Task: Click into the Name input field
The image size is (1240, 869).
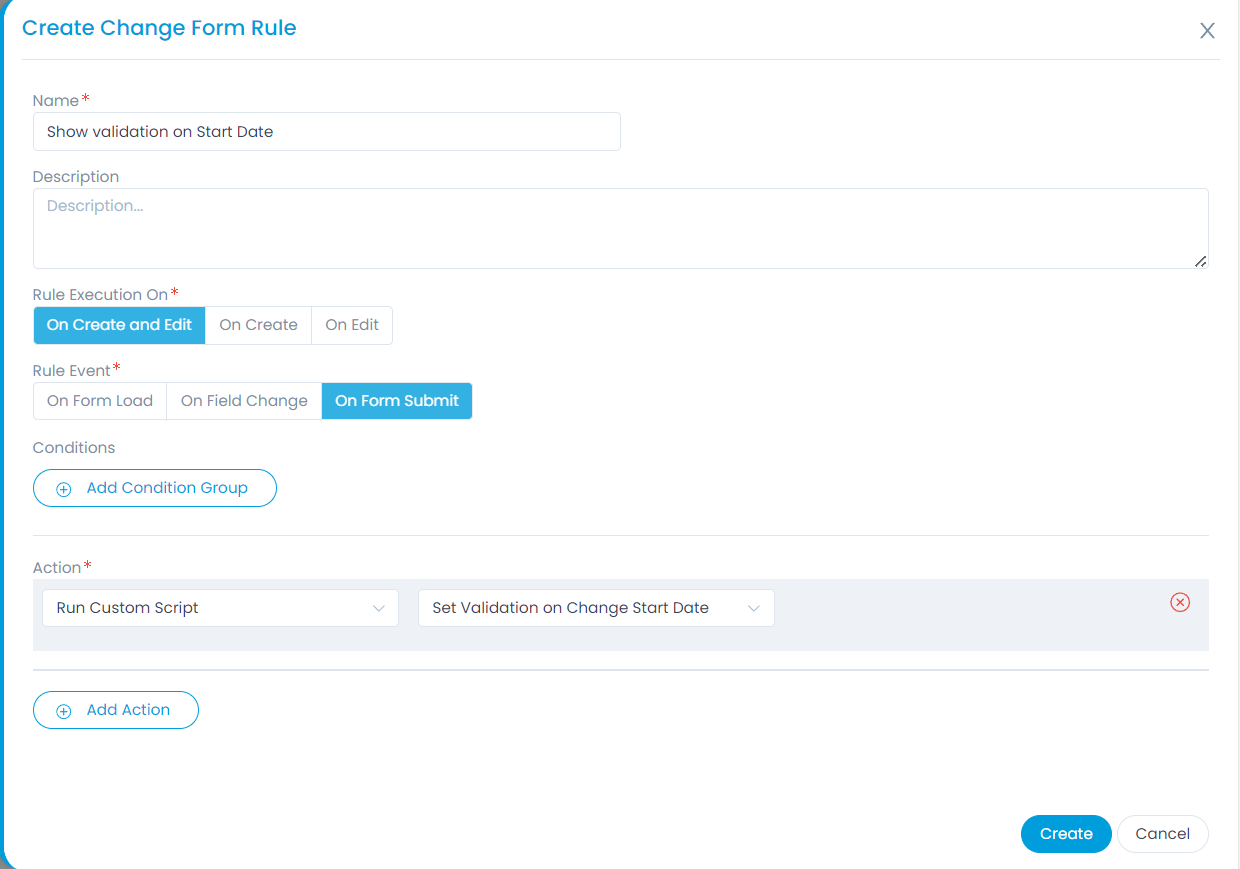Action: (x=326, y=132)
